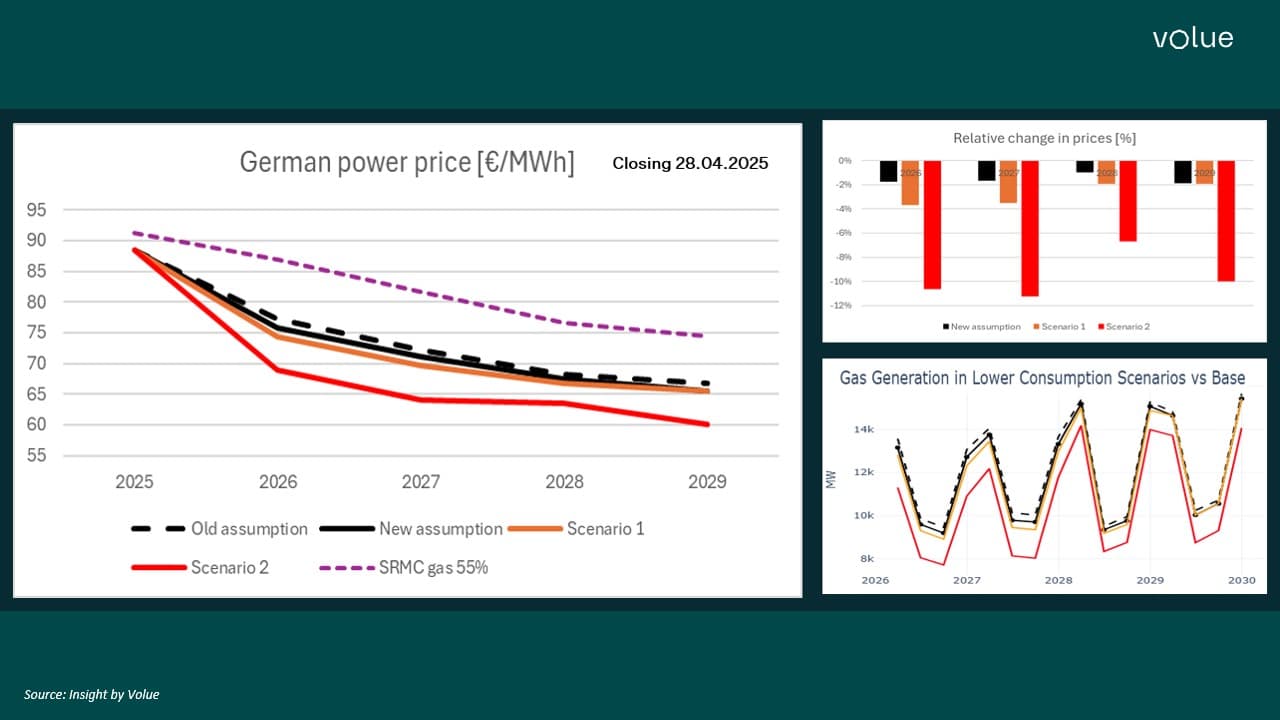Image resolution: width=1280 pixels, height=720 pixels.
Task: Click the 2027 label on the price chart axis
Action: click(421, 482)
